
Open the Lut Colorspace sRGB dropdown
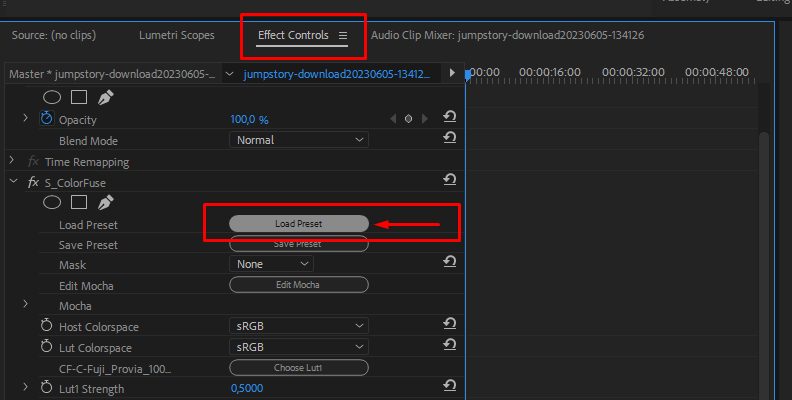point(299,347)
